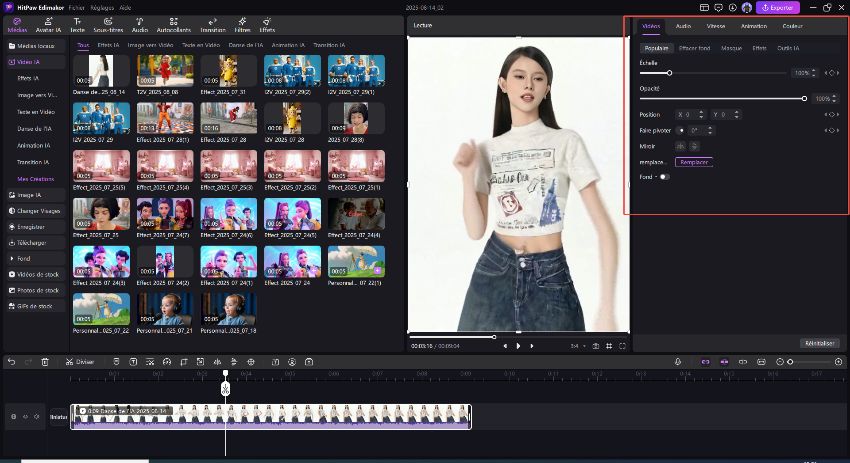Select the Effacer fond sub-tab
This screenshot has width=850, height=463.
click(694, 48)
